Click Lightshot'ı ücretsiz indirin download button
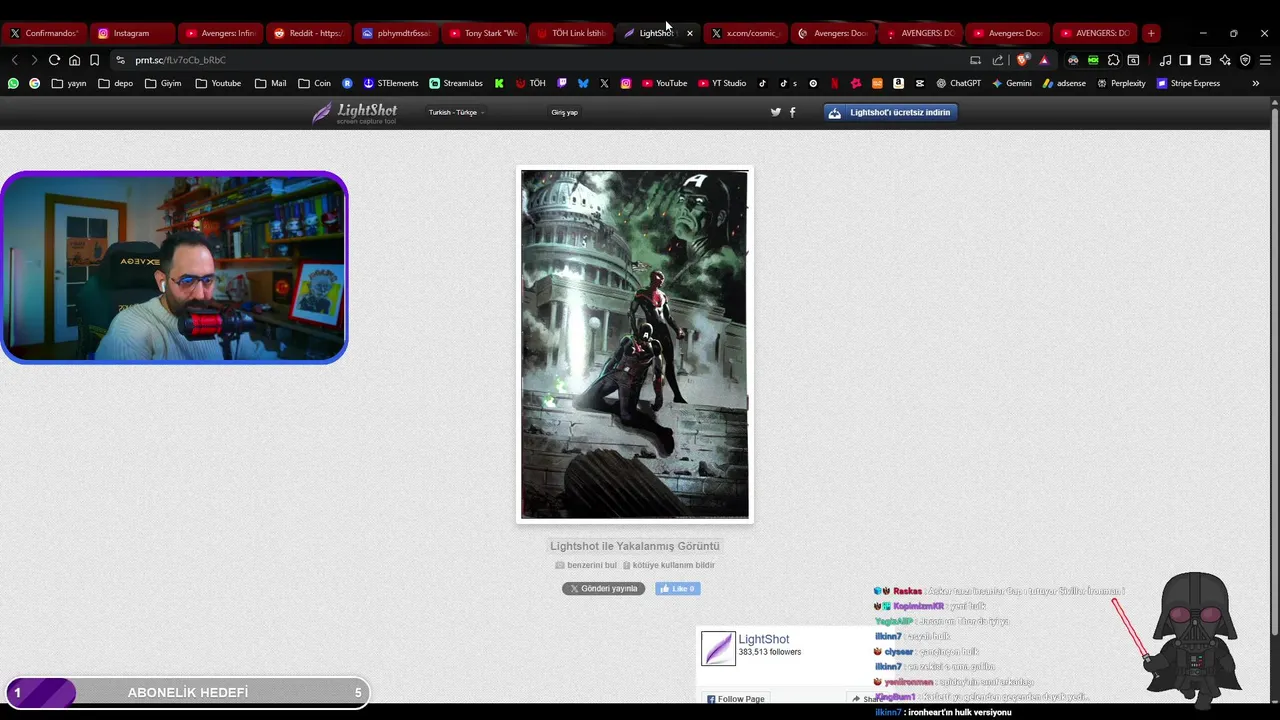1280x720 pixels. (x=892, y=112)
